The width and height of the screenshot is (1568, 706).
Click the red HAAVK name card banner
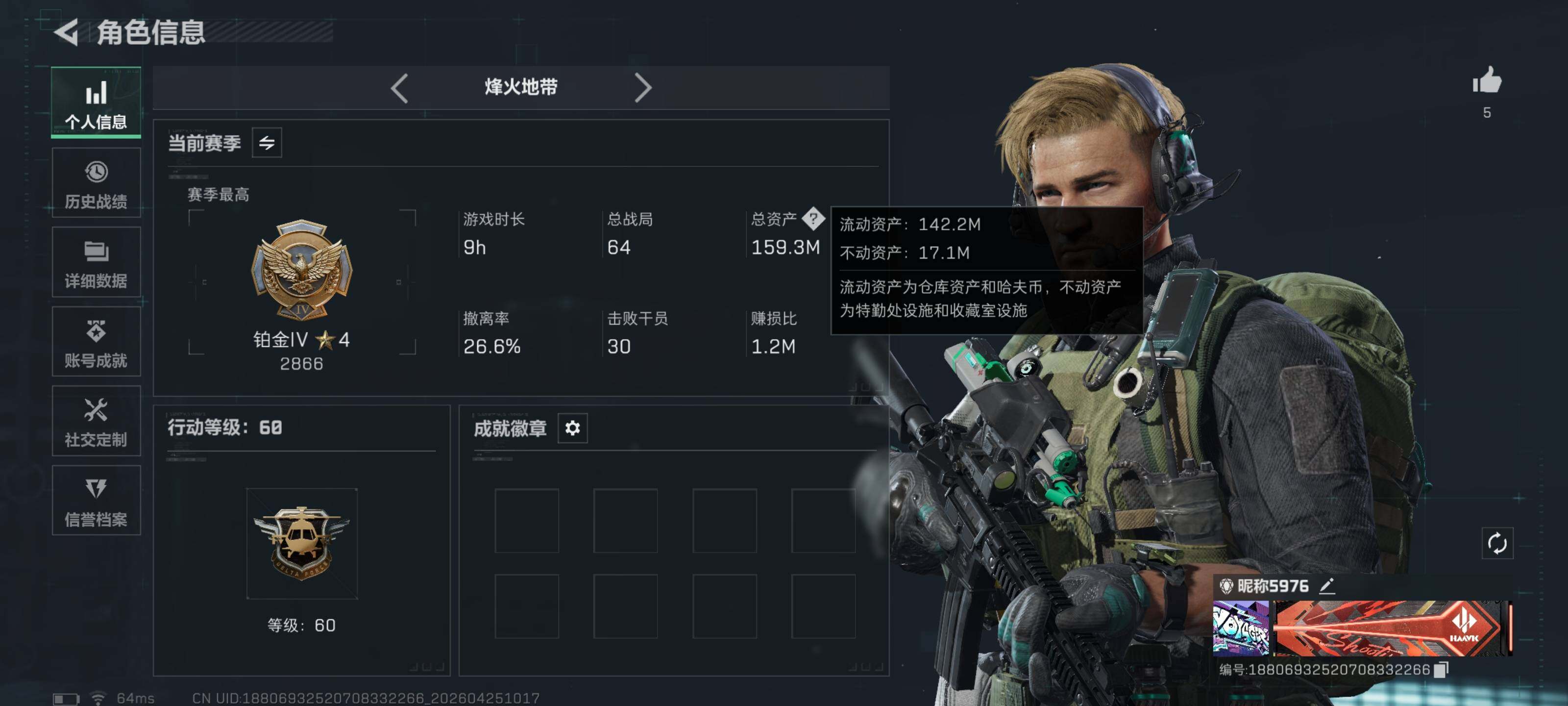point(1393,628)
